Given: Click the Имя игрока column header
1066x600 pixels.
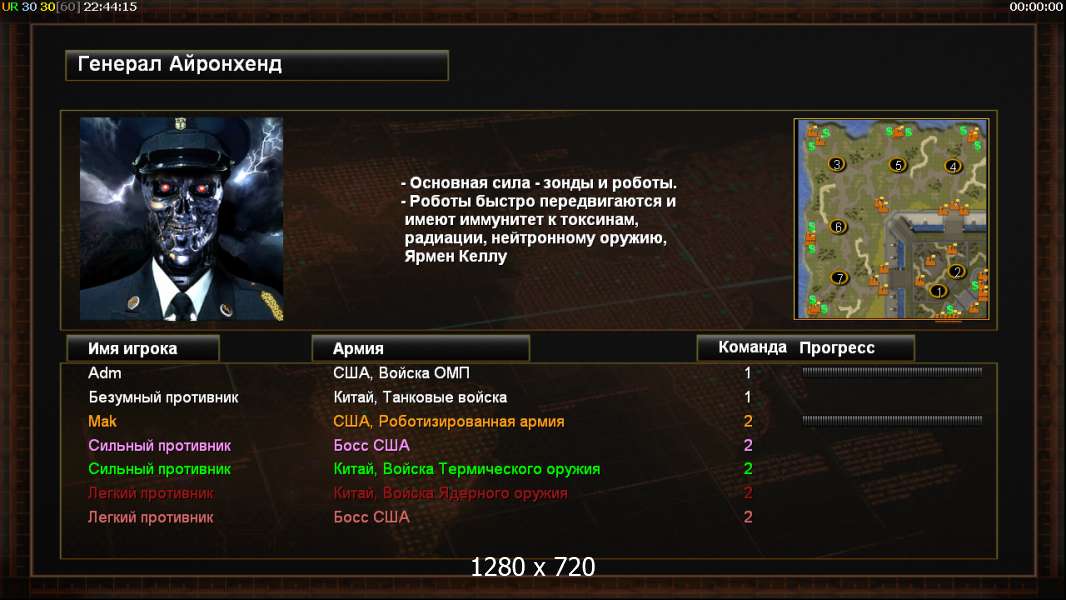Looking at the screenshot, I should pos(143,348).
